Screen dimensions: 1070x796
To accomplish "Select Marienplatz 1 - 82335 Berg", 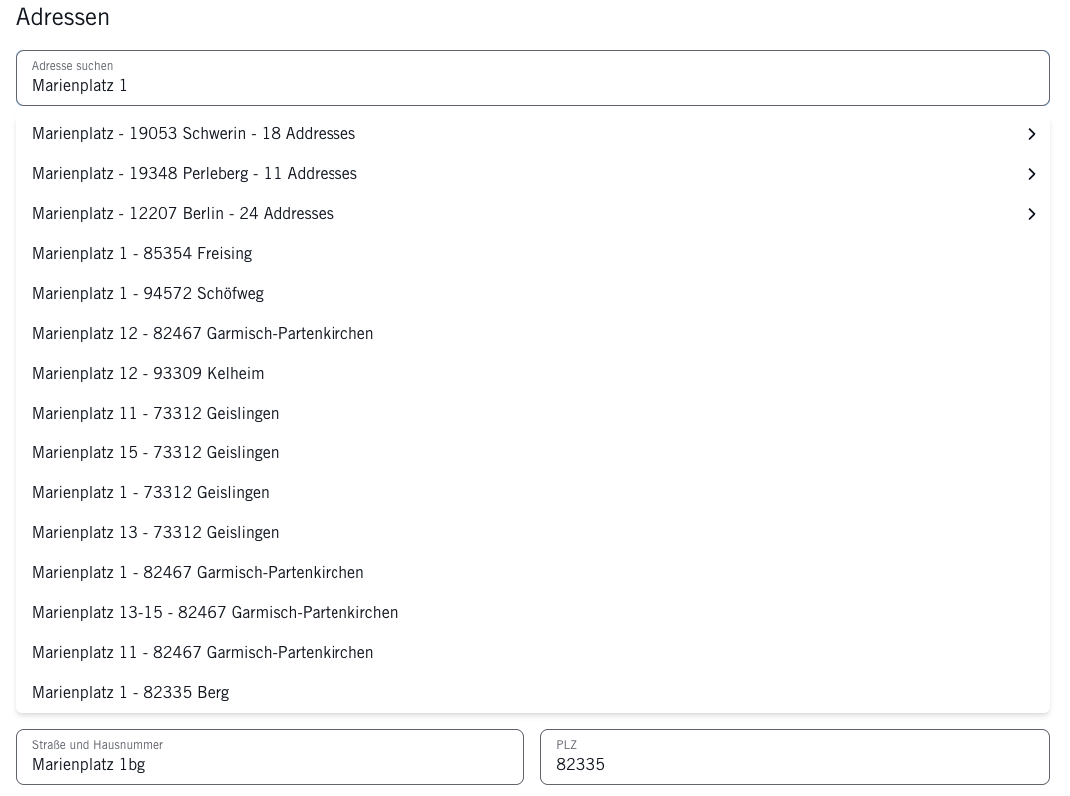I will (130, 693).
